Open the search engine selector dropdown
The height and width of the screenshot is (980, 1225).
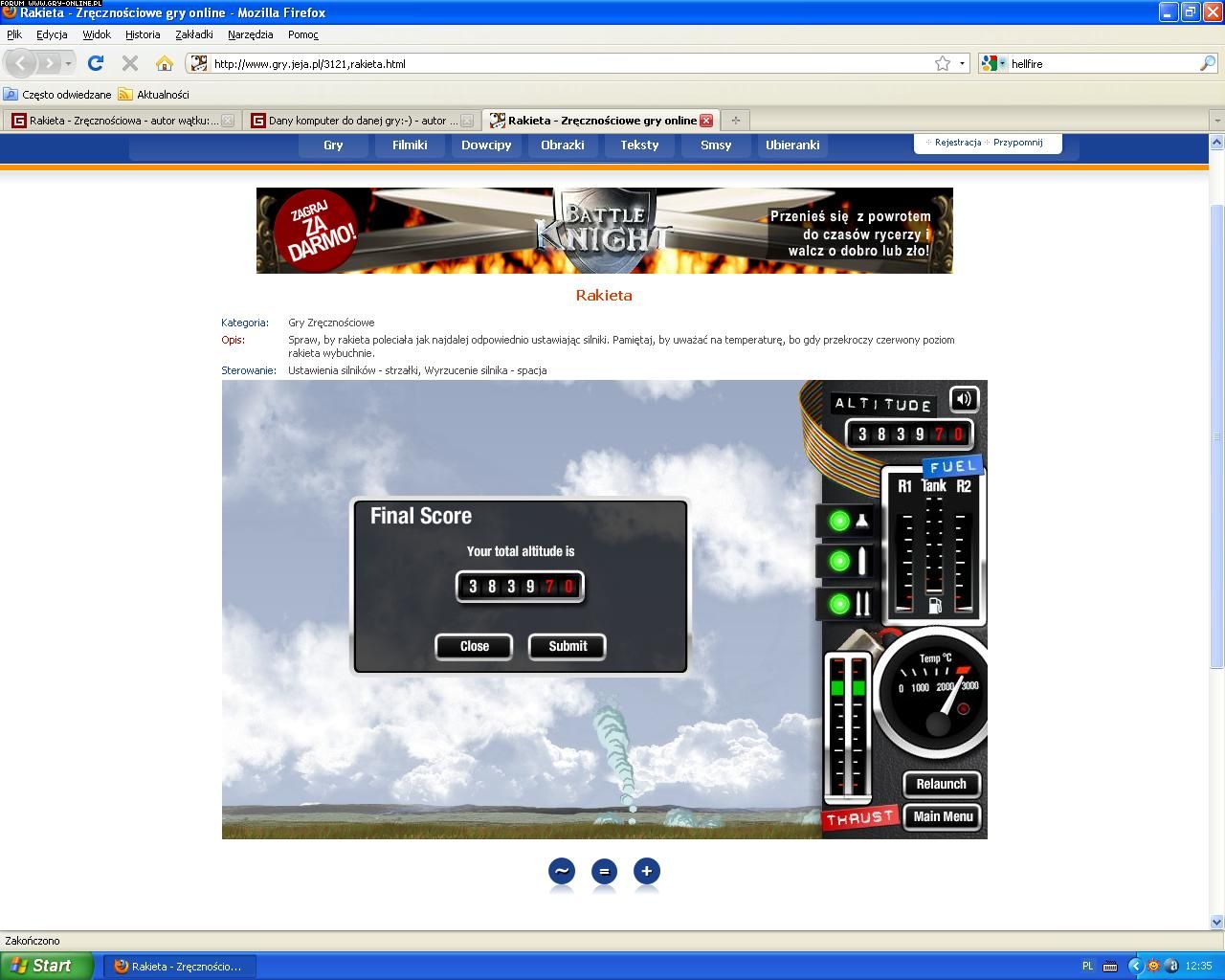(994, 63)
